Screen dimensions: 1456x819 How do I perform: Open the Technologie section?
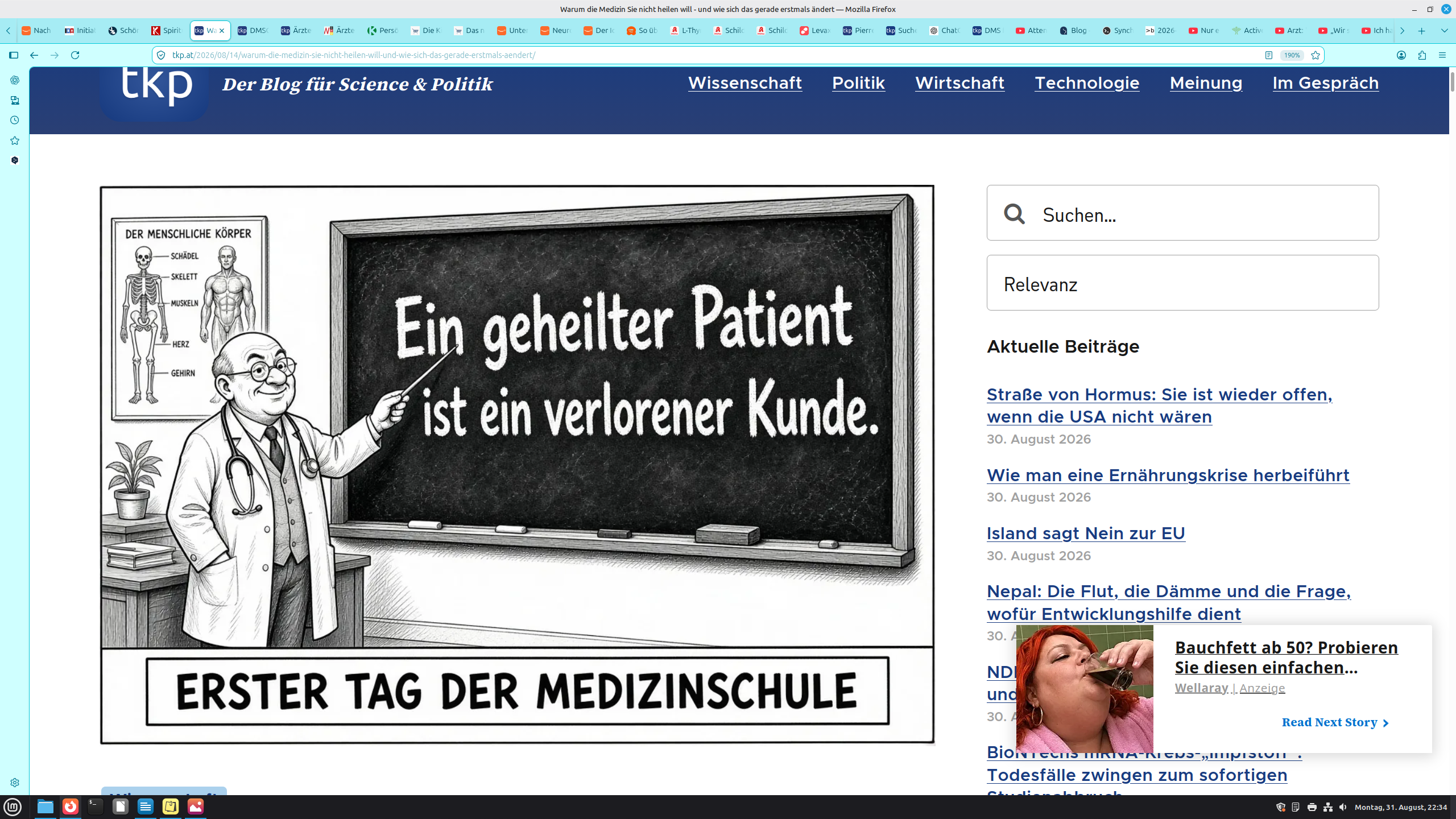1087,83
